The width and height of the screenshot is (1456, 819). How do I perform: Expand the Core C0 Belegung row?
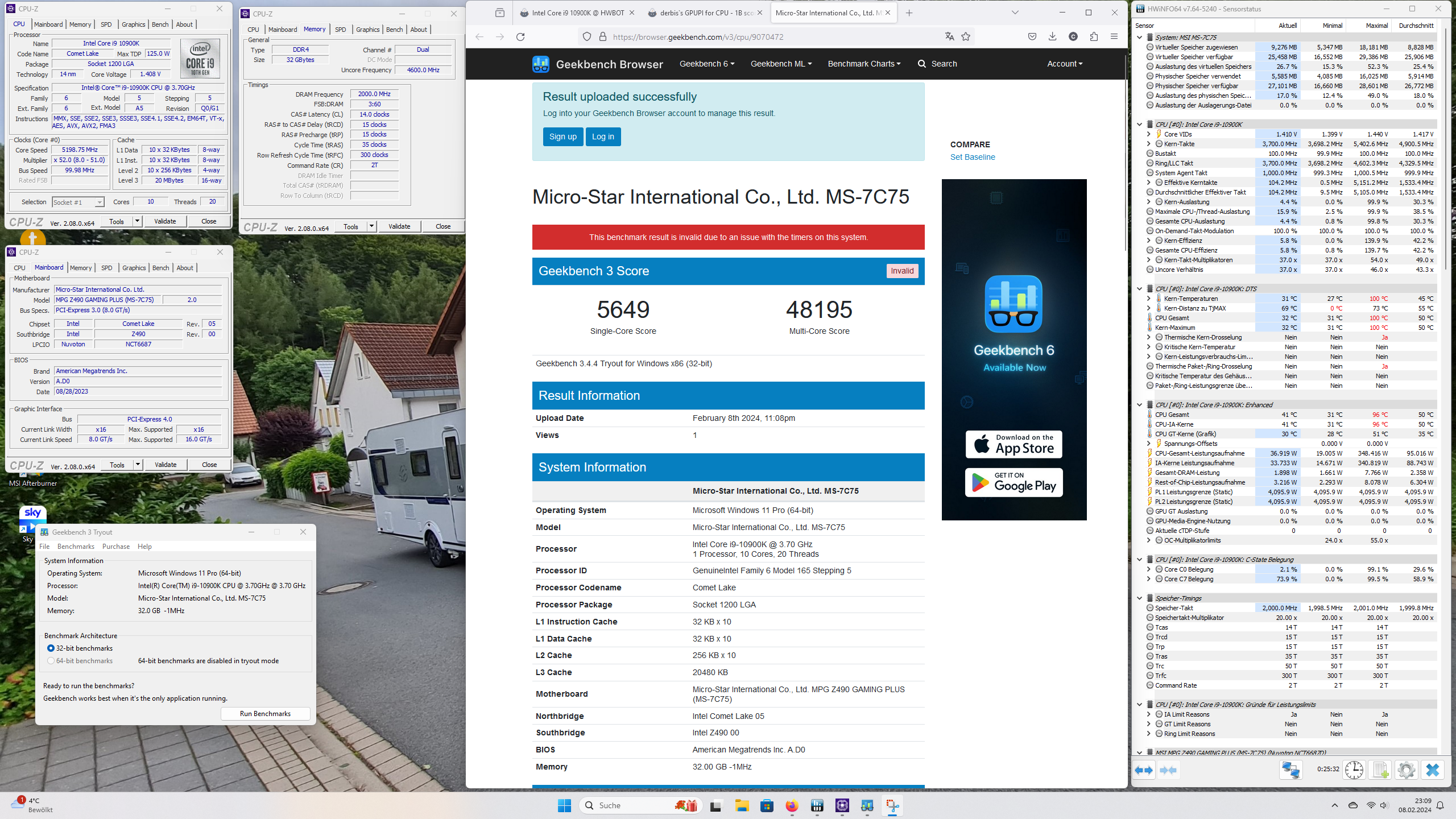pyautogui.click(x=1149, y=569)
